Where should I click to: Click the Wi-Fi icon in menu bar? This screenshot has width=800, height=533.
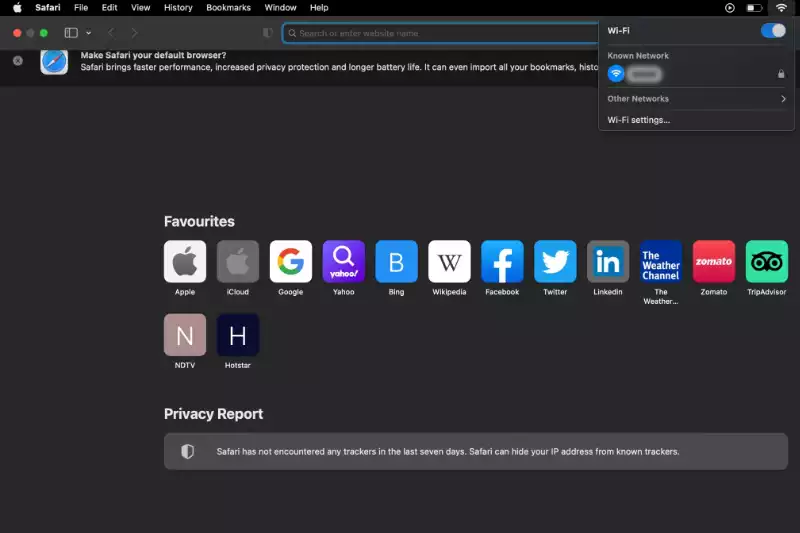pos(781,8)
